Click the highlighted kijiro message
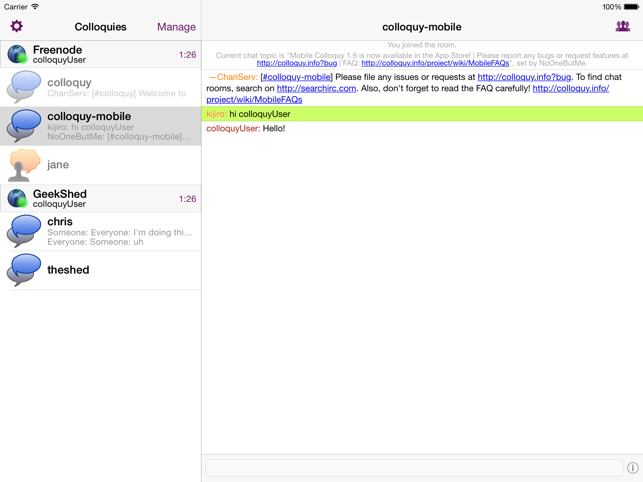The height and width of the screenshot is (482, 643). 422,114
